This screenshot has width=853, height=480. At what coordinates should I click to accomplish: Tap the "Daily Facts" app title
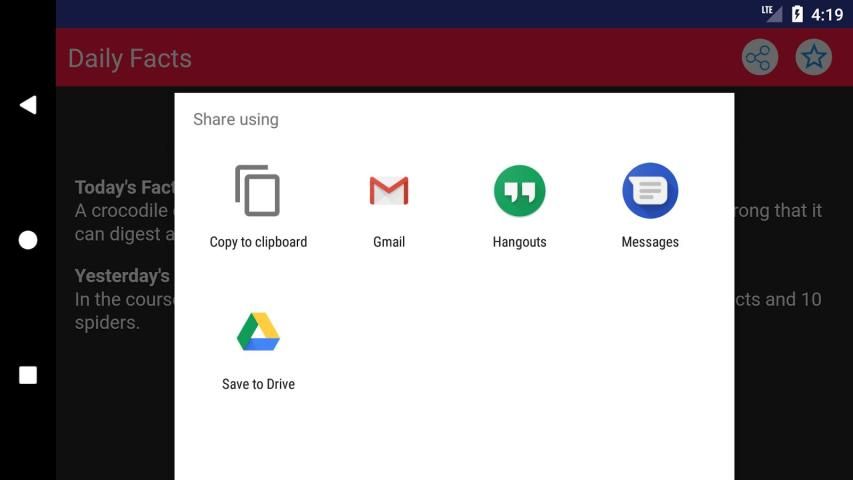coord(130,58)
